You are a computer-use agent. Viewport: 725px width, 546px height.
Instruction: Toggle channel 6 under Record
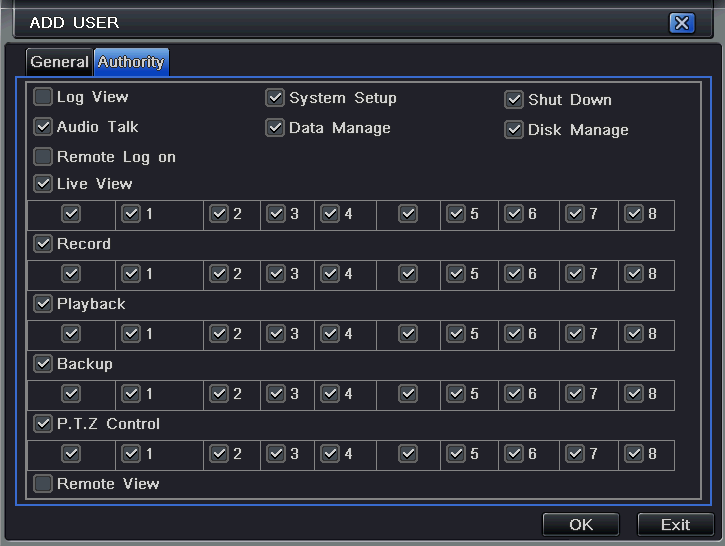point(514,274)
